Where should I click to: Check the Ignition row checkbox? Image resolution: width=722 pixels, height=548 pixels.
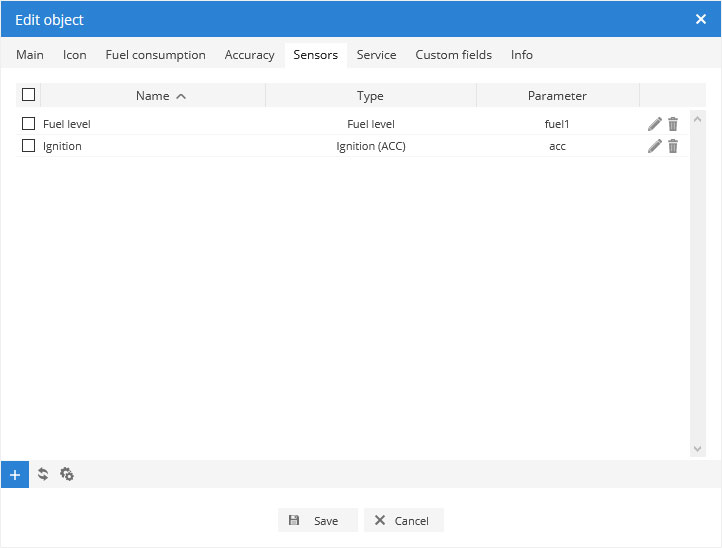29,146
